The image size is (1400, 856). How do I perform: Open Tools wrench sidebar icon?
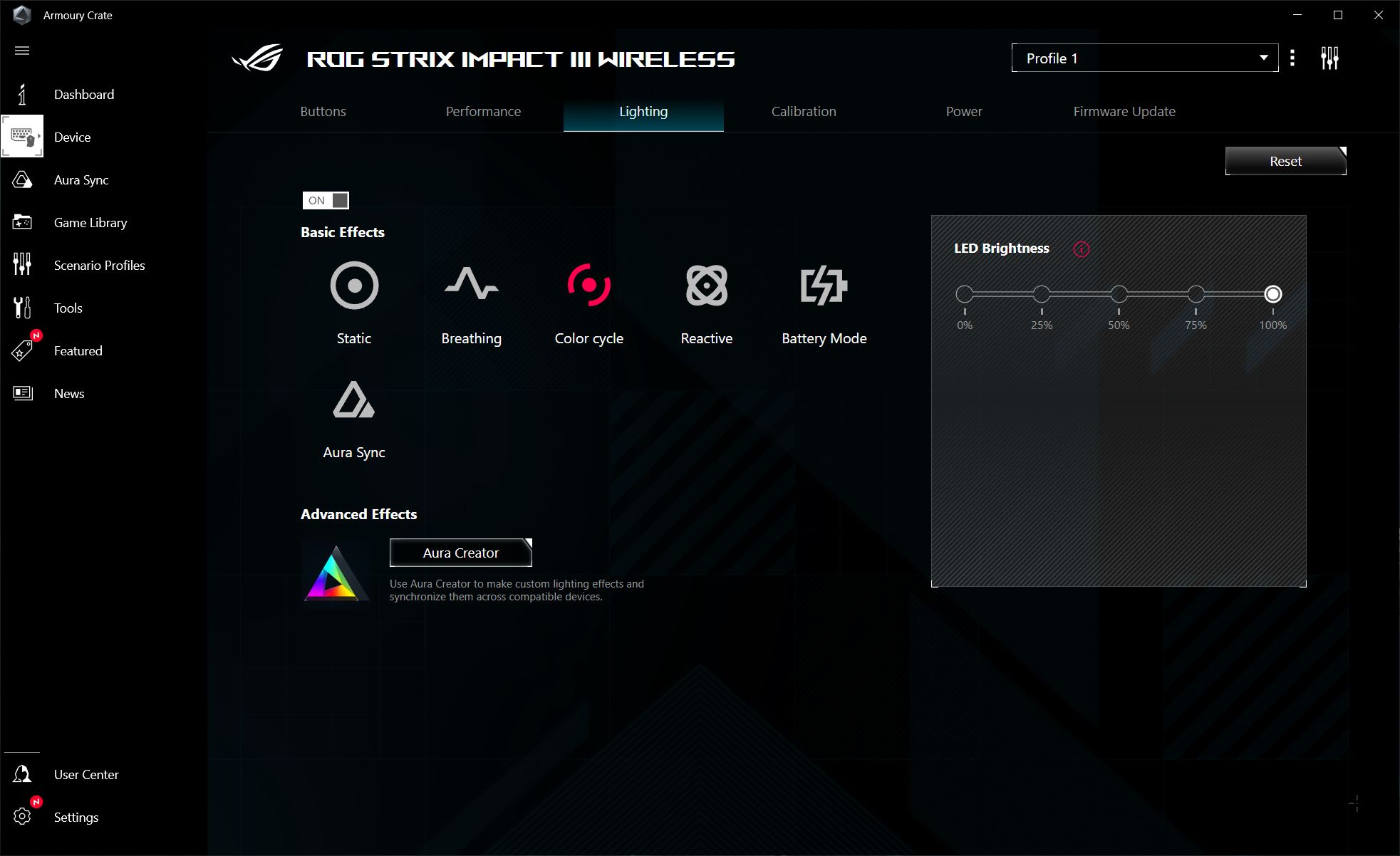click(x=22, y=308)
